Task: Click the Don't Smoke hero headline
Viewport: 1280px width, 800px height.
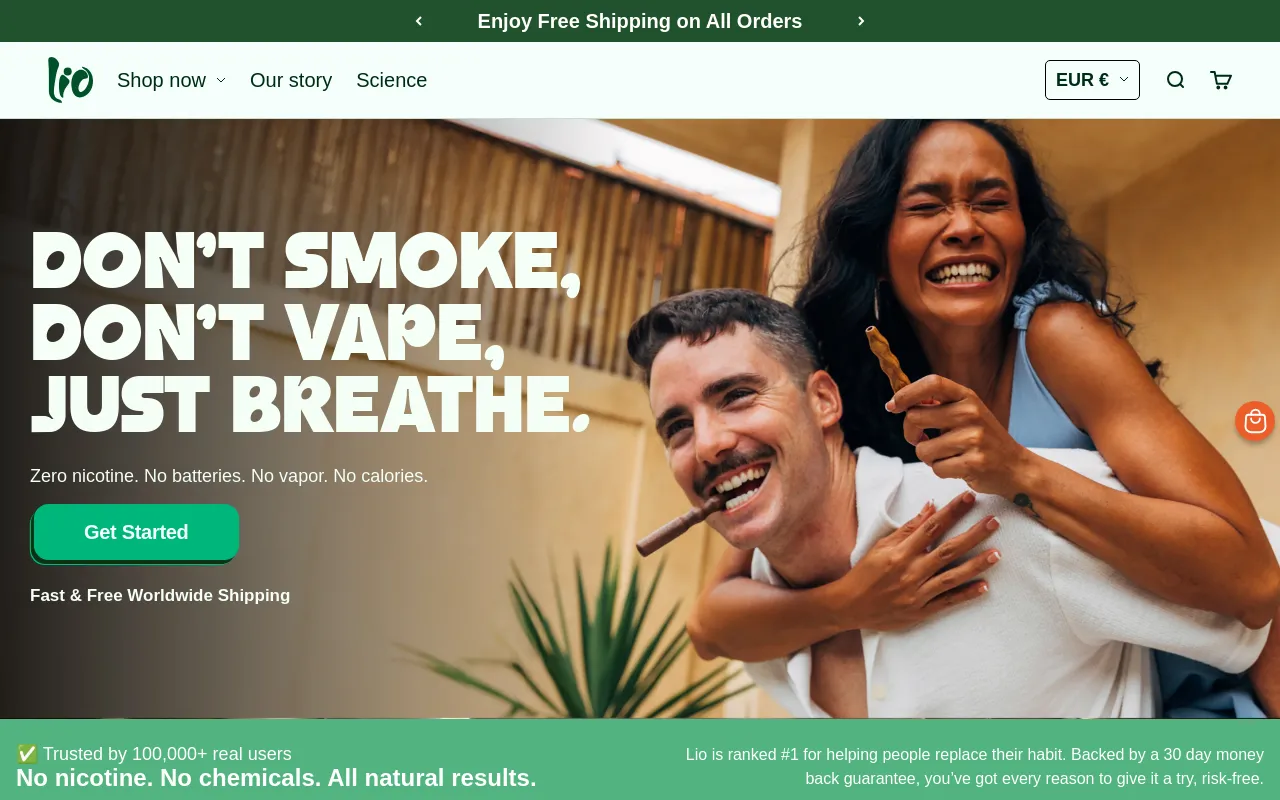Action: click(310, 333)
